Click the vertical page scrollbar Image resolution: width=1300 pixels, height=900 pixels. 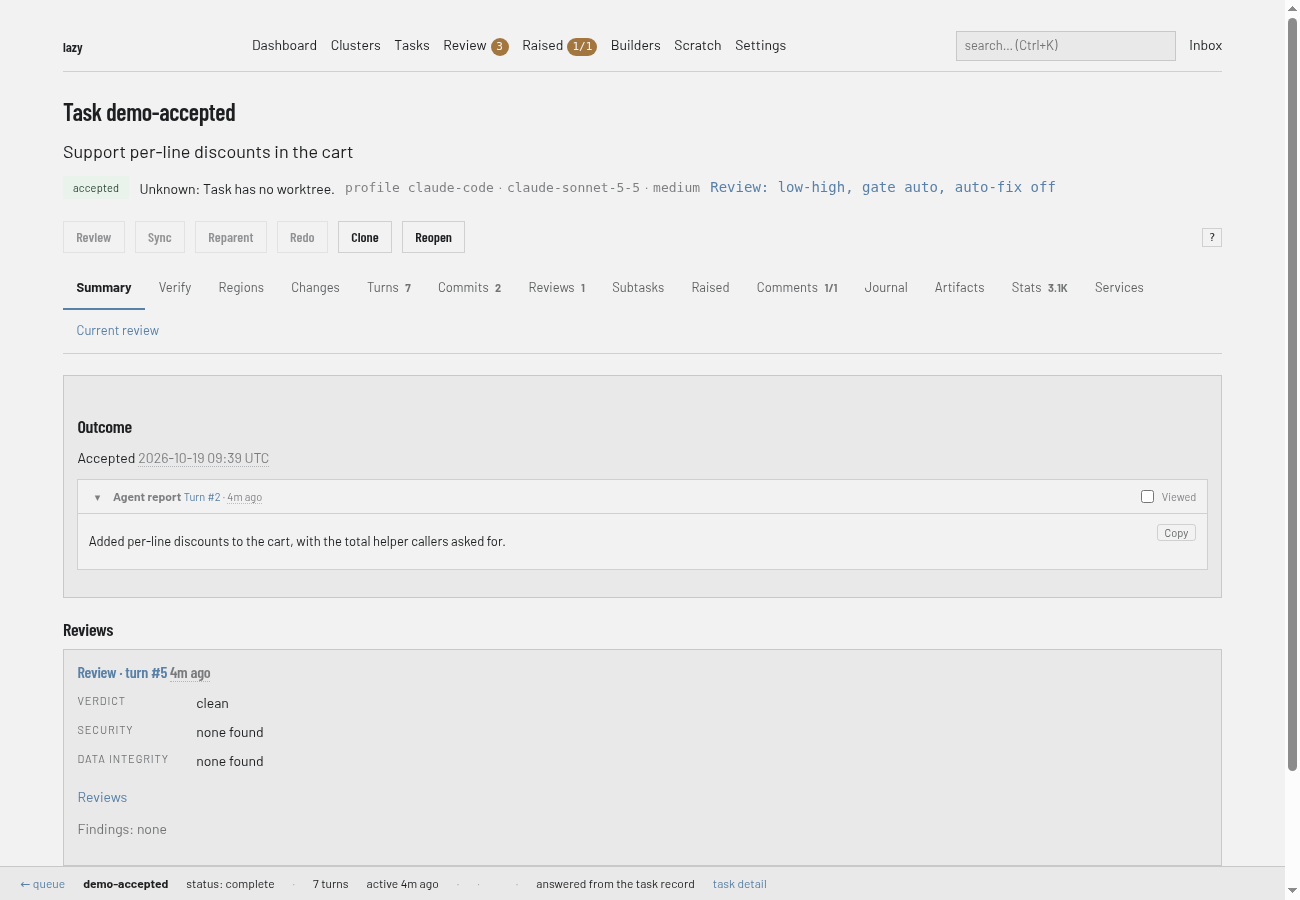click(1292, 395)
